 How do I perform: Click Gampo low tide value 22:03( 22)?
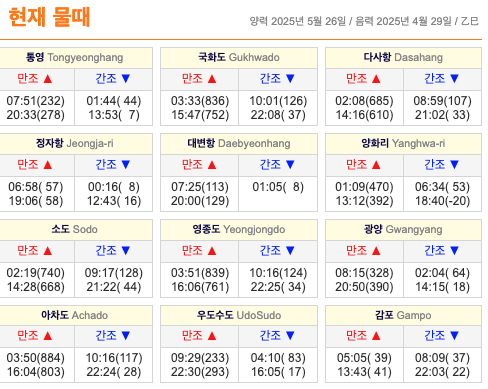[442, 372]
